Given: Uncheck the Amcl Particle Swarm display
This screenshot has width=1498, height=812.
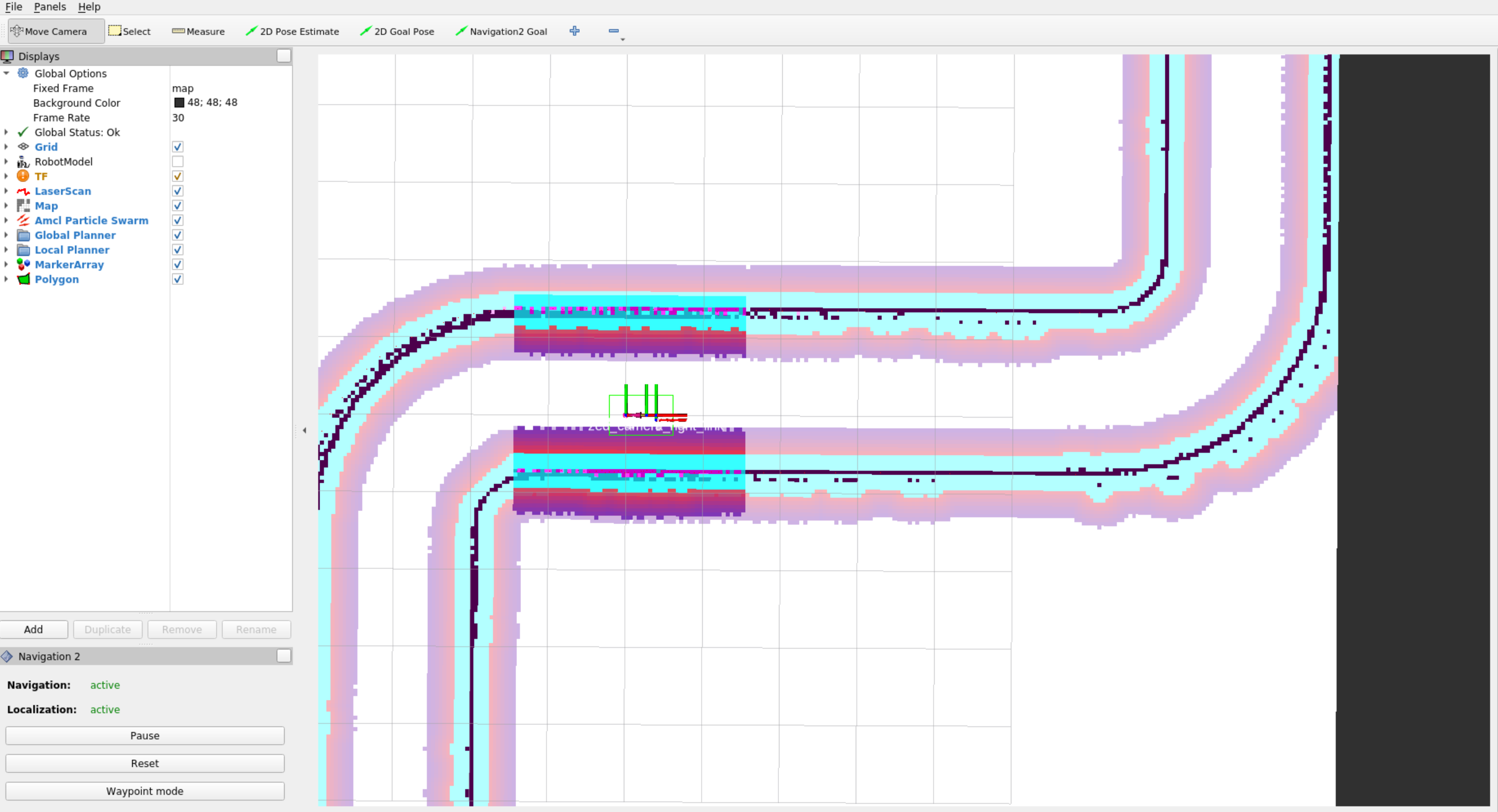Looking at the screenshot, I should (177, 220).
